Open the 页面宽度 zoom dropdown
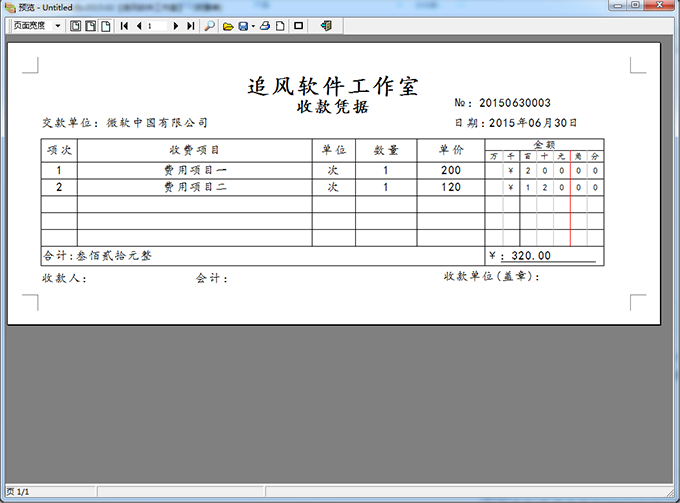 click(57, 26)
